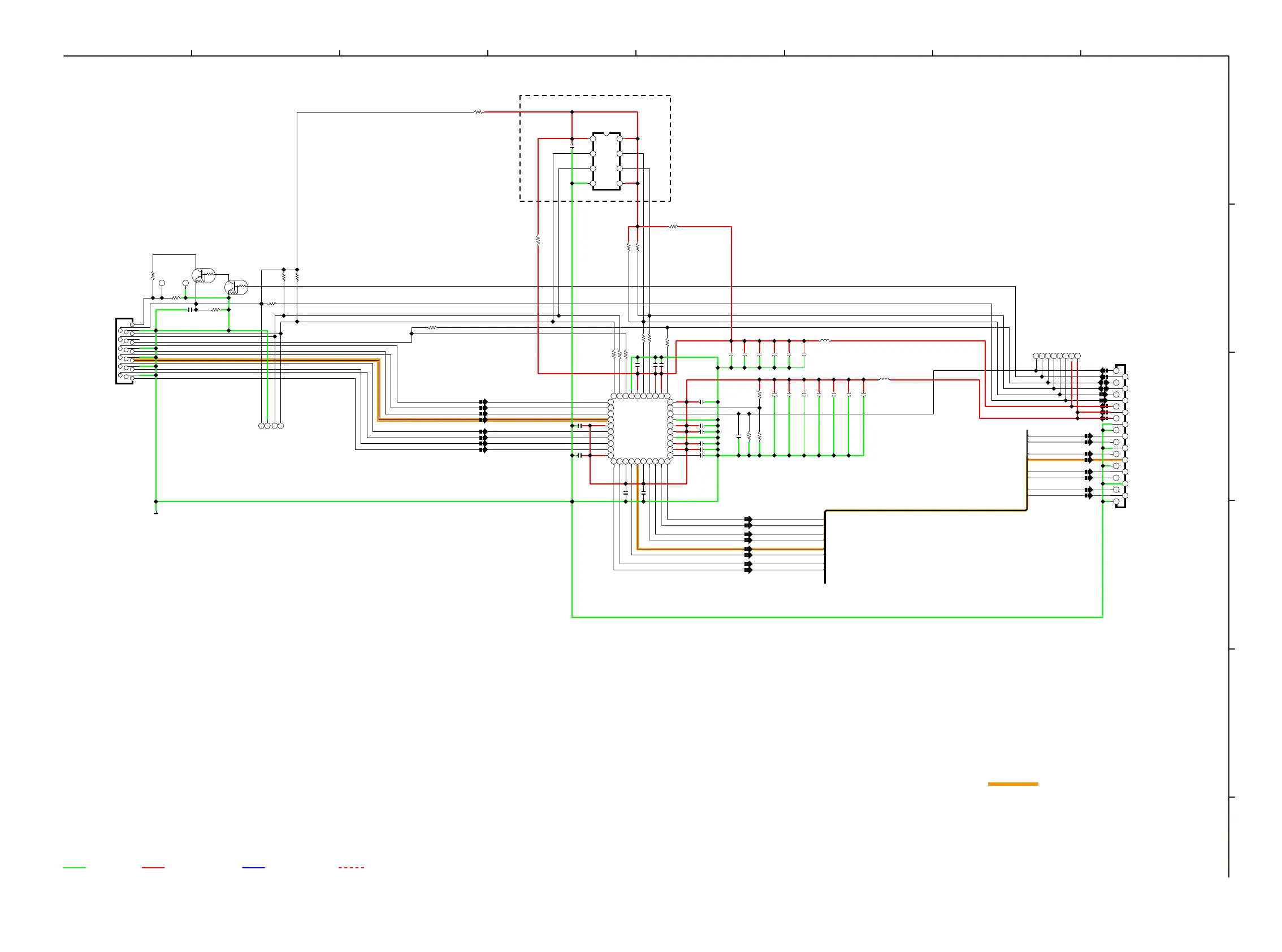Click the resistor on the left vertical red wire
Viewport: 1282px width, 952px height.
click(x=538, y=239)
